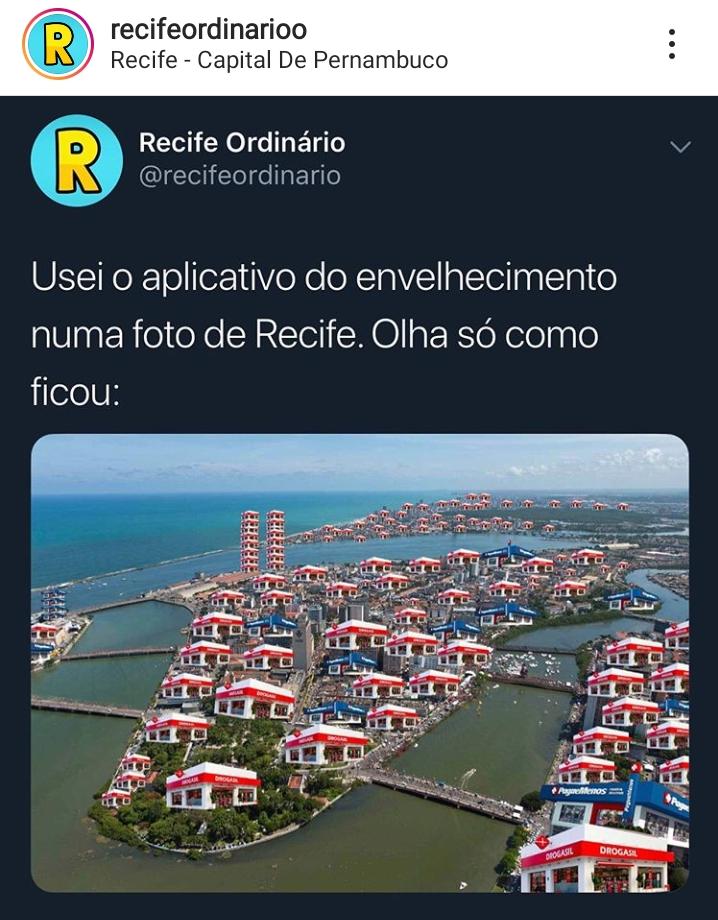Viewport: 718px width, 920px height.
Task: Expand the tweet chevron dropdown arrow
Action: pyautogui.click(x=680, y=147)
